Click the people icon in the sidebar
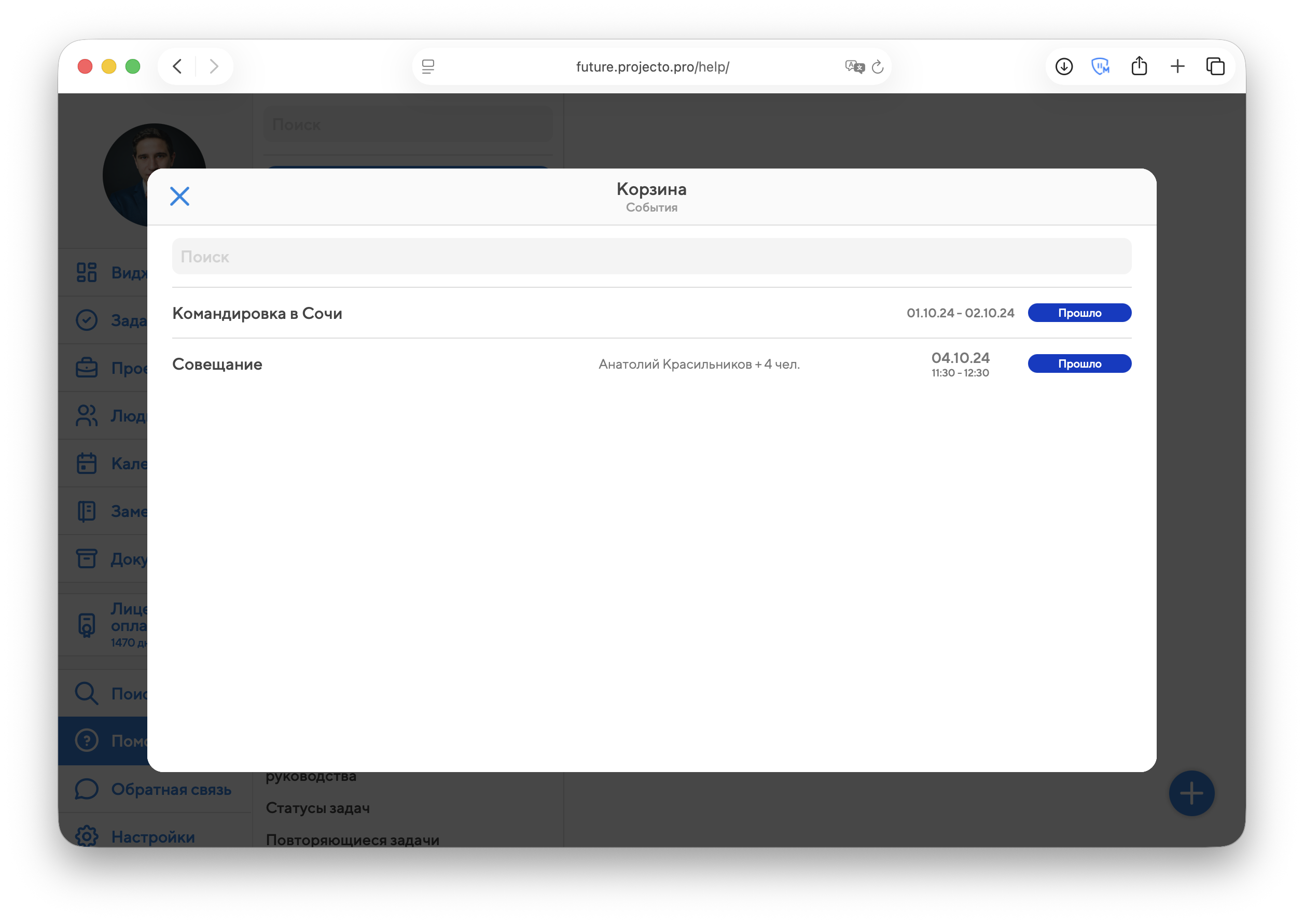Screen dimensions: 1304x924 [x=87, y=416]
